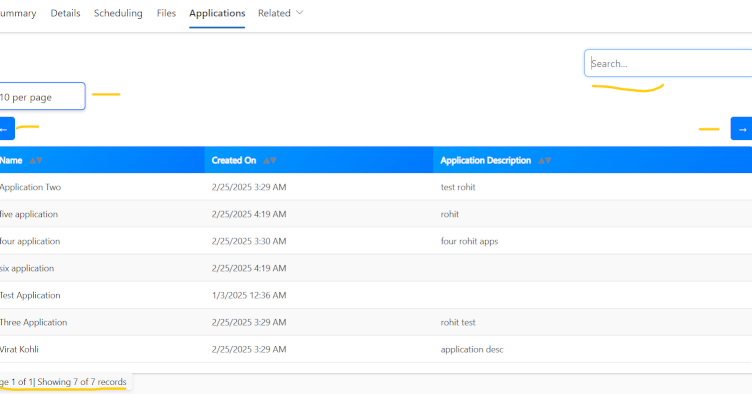
Task: Select the 'four rohit apps' description
Action: [x=469, y=241]
